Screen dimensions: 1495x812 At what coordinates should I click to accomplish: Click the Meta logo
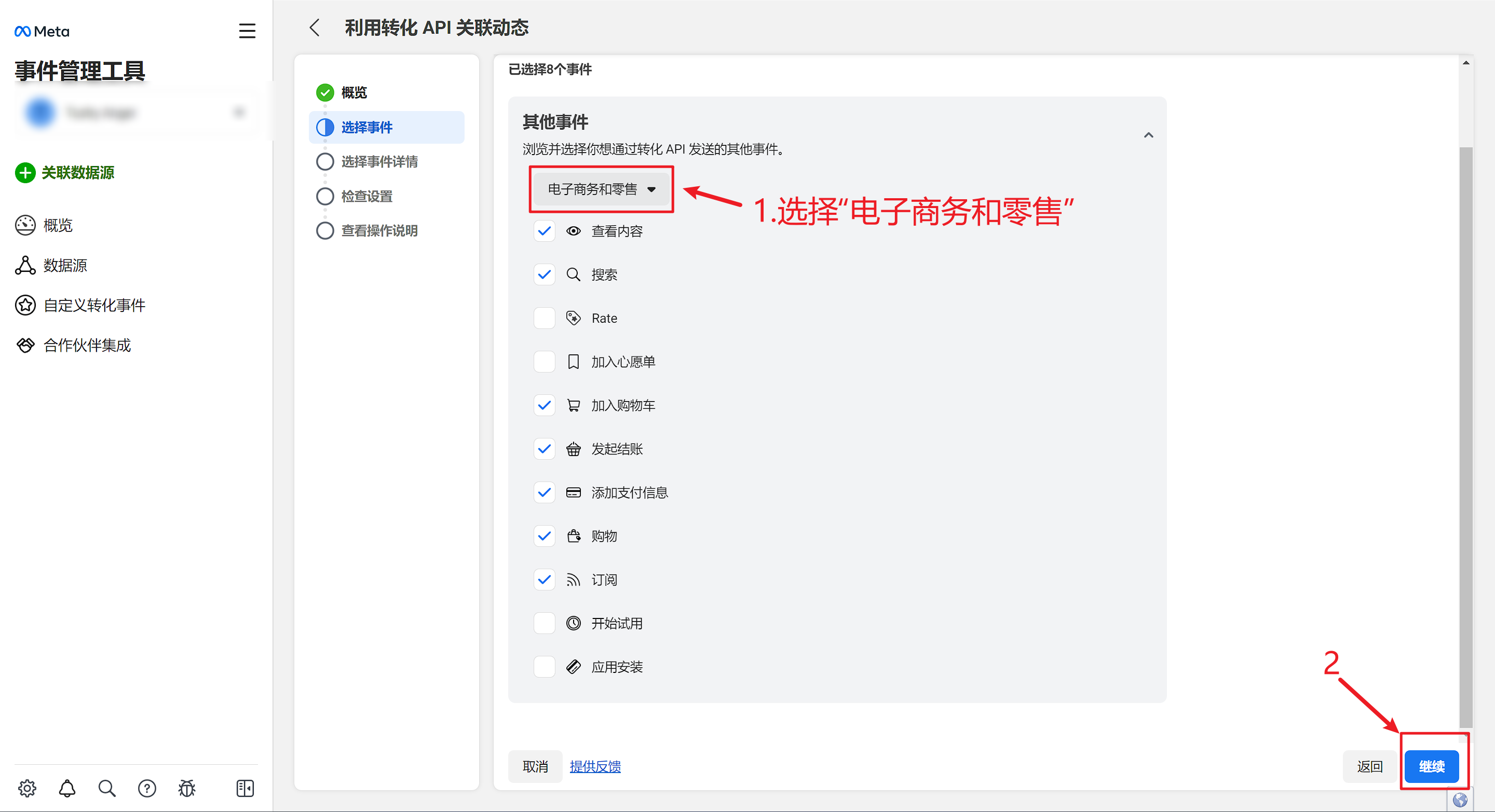(42, 31)
